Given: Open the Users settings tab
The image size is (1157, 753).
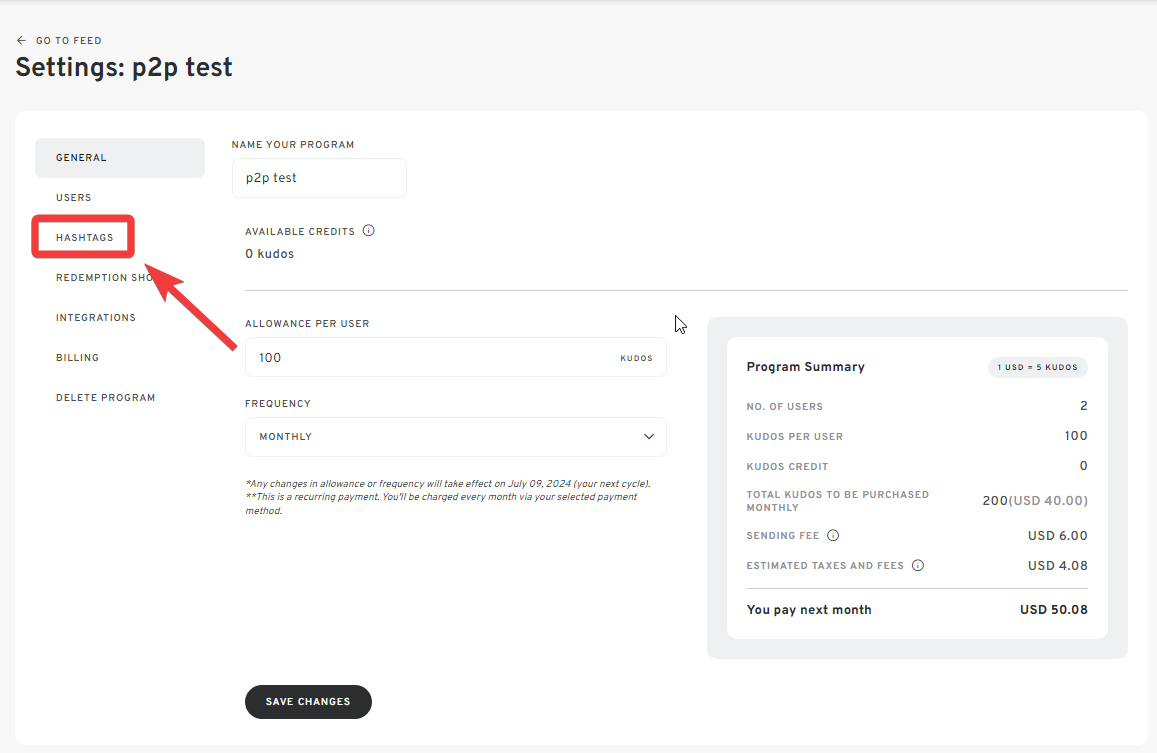Looking at the screenshot, I should tap(74, 198).
